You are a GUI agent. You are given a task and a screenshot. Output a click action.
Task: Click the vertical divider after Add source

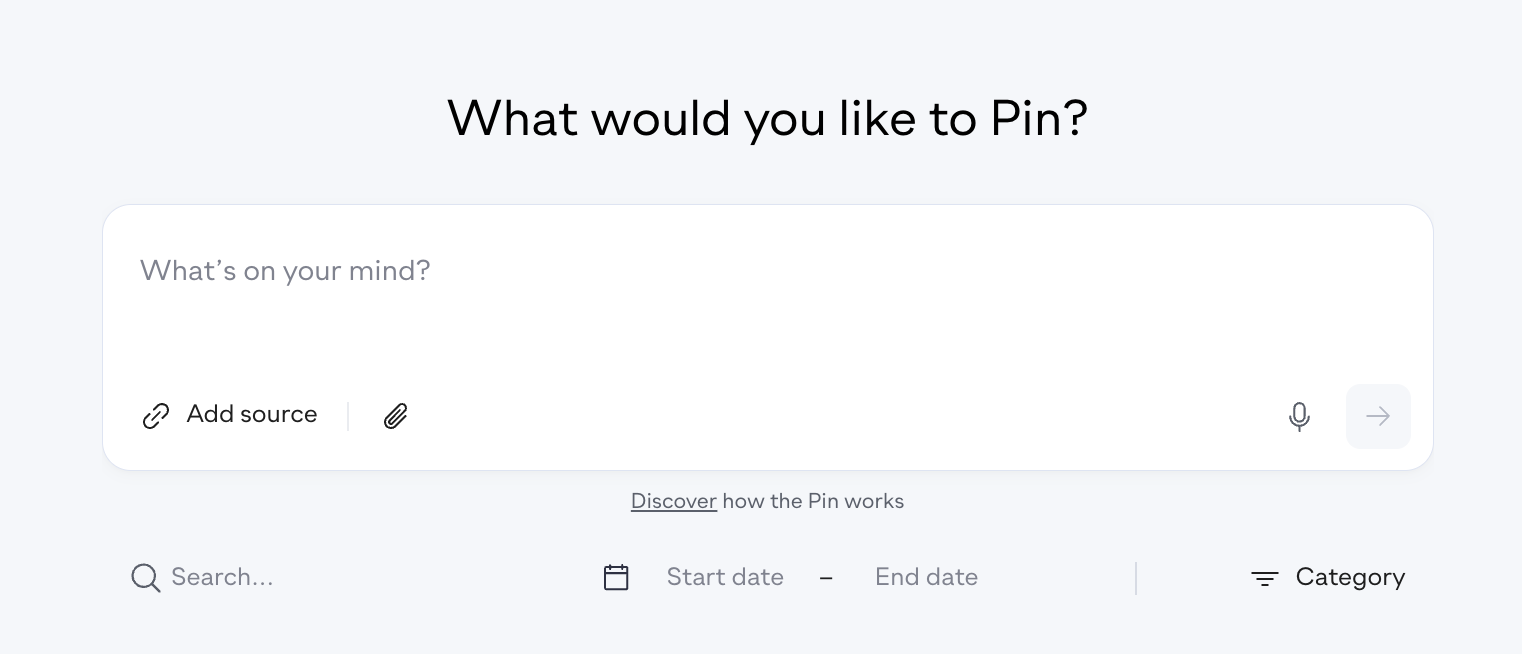348,416
